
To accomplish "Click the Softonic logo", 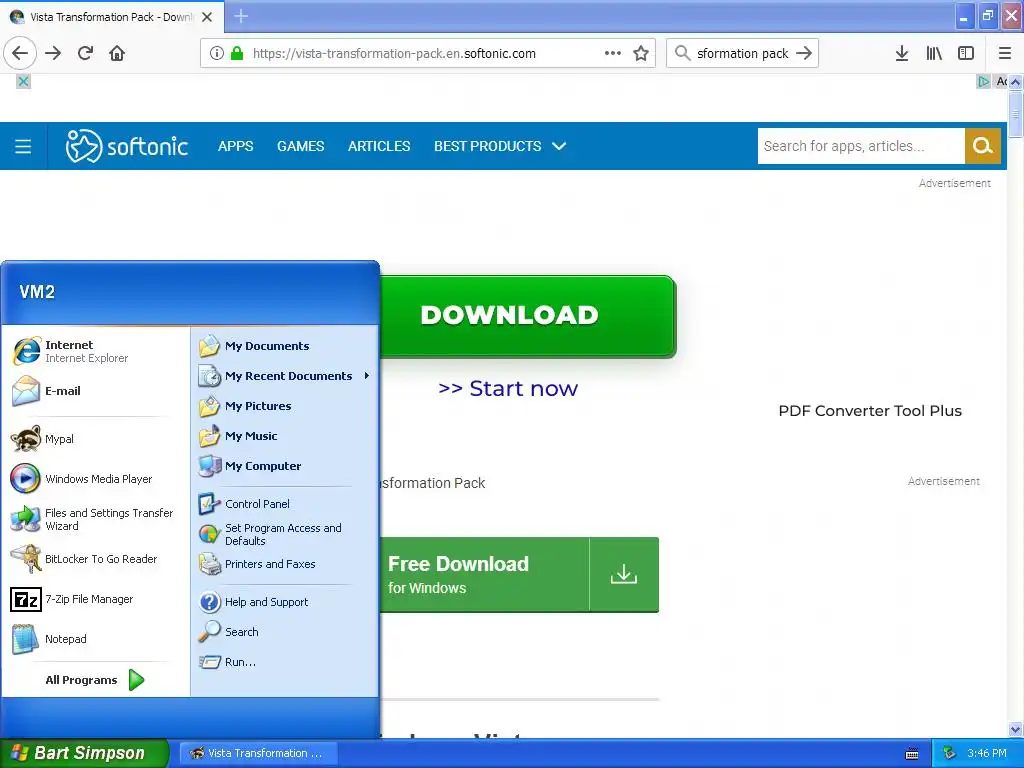I will (x=127, y=146).
